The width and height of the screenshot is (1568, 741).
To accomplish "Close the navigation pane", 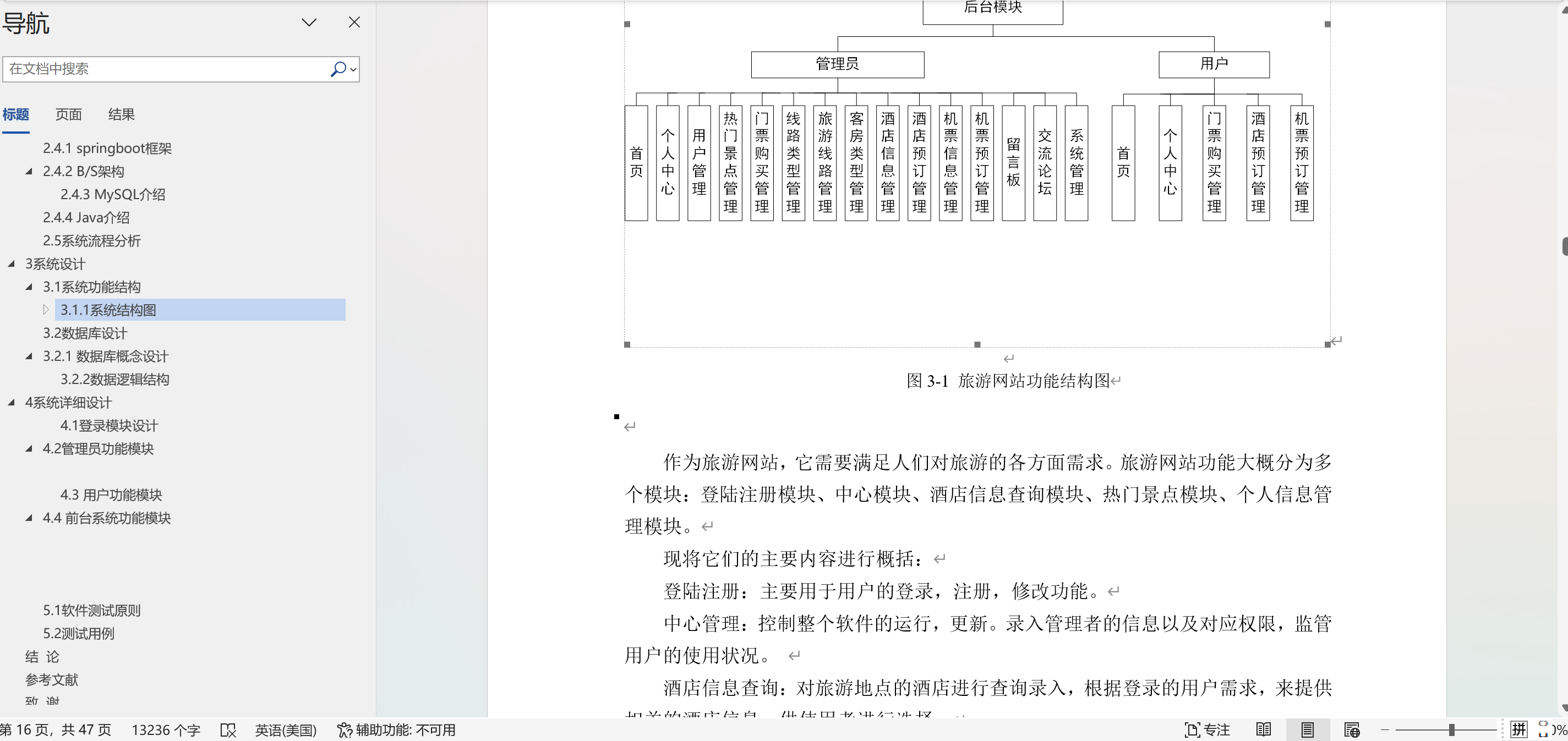I will pos(354,23).
